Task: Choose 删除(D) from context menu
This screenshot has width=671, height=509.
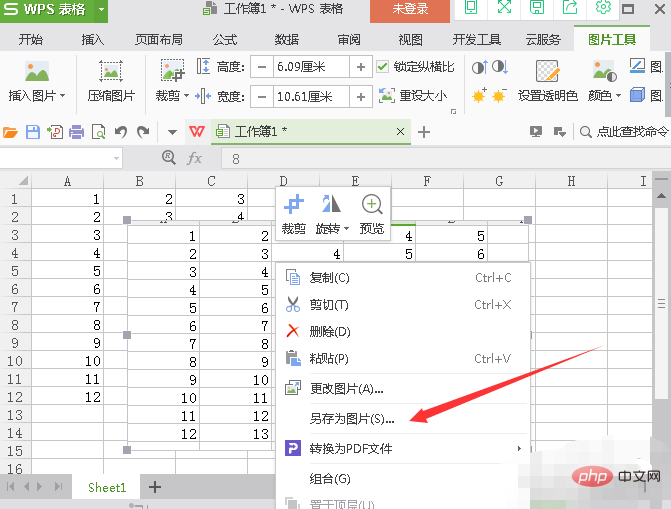Action: point(403,331)
